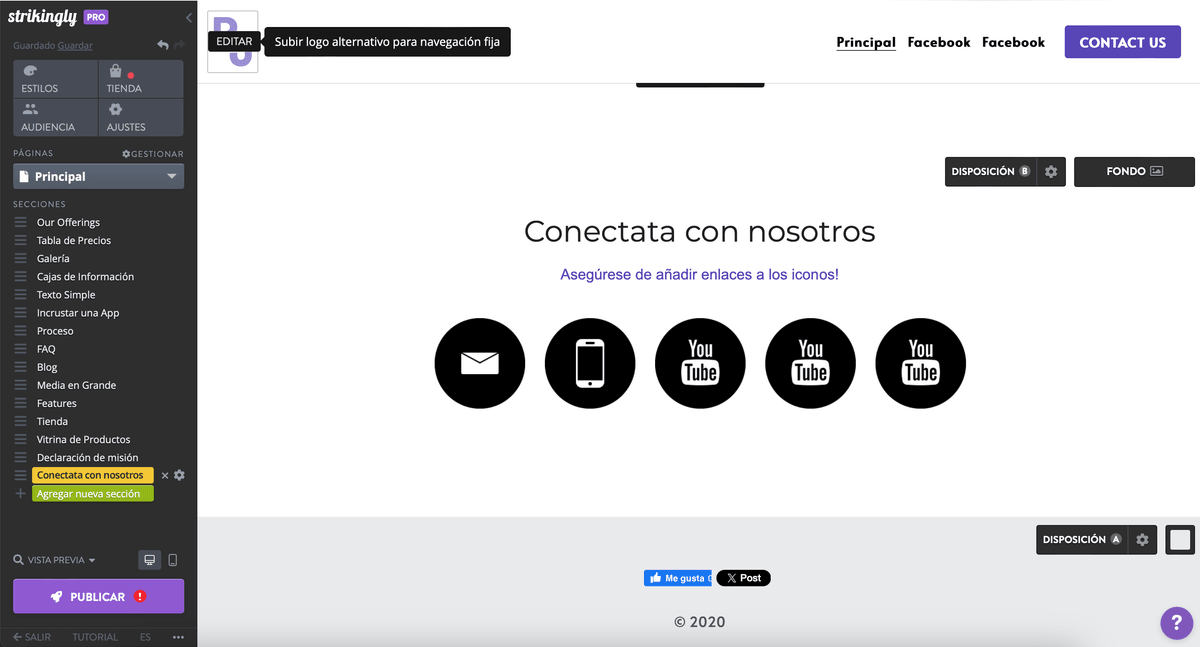Select the Tienda section in list
Viewport: 1200px width, 647px height.
[52, 421]
